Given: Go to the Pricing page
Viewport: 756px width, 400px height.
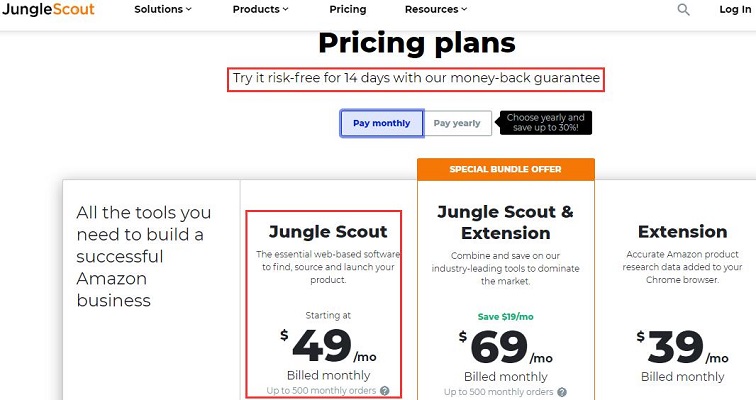Looking at the screenshot, I should pos(347,10).
